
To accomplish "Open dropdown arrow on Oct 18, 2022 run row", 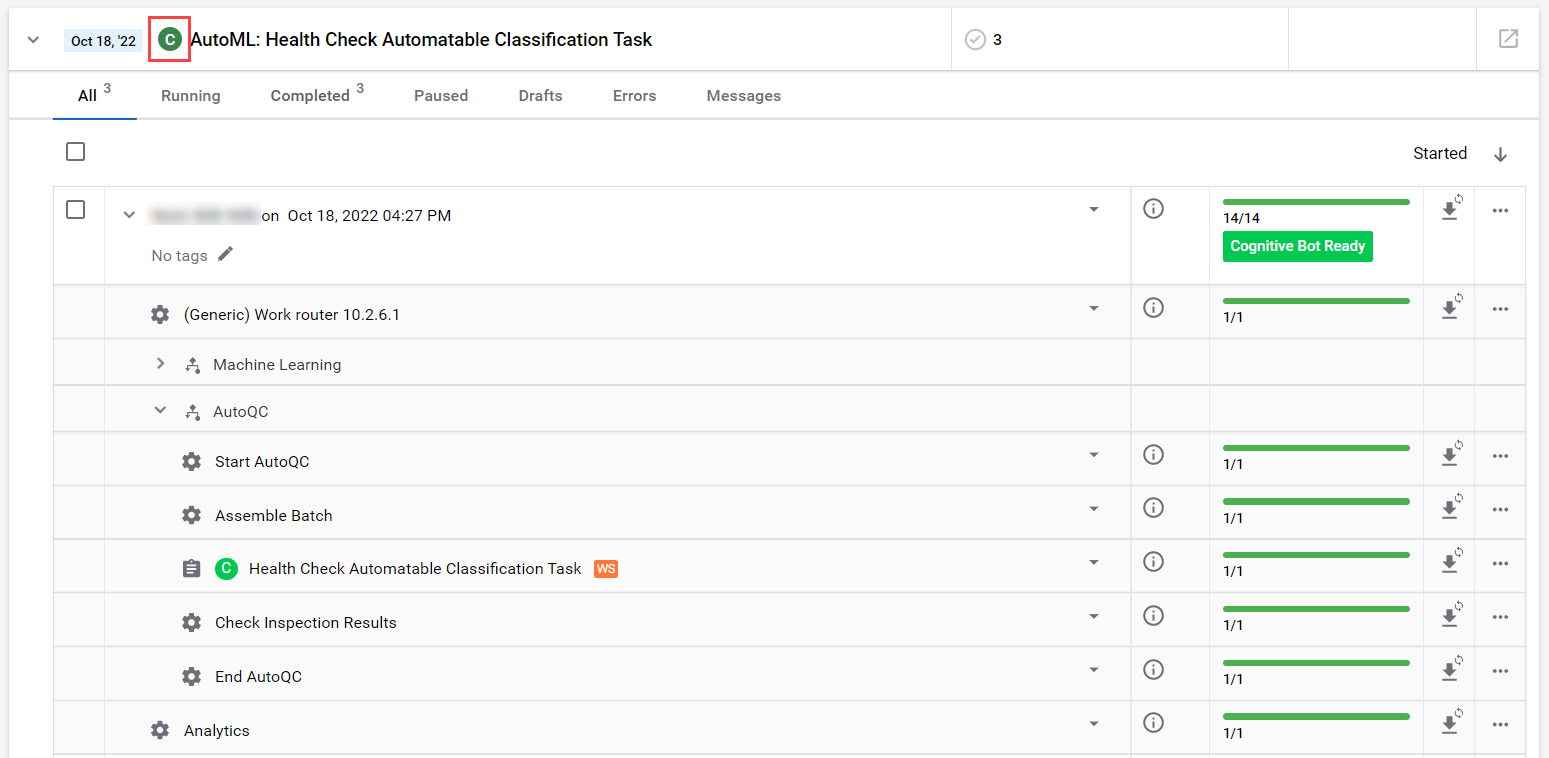I will click(1093, 210).
